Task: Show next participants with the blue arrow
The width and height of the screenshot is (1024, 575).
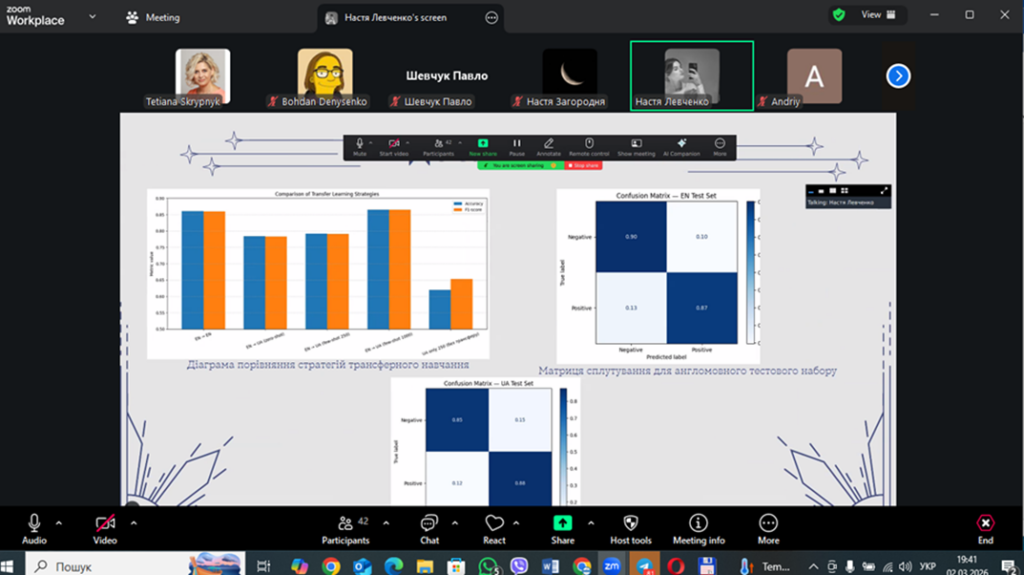Action: [898, 76]
